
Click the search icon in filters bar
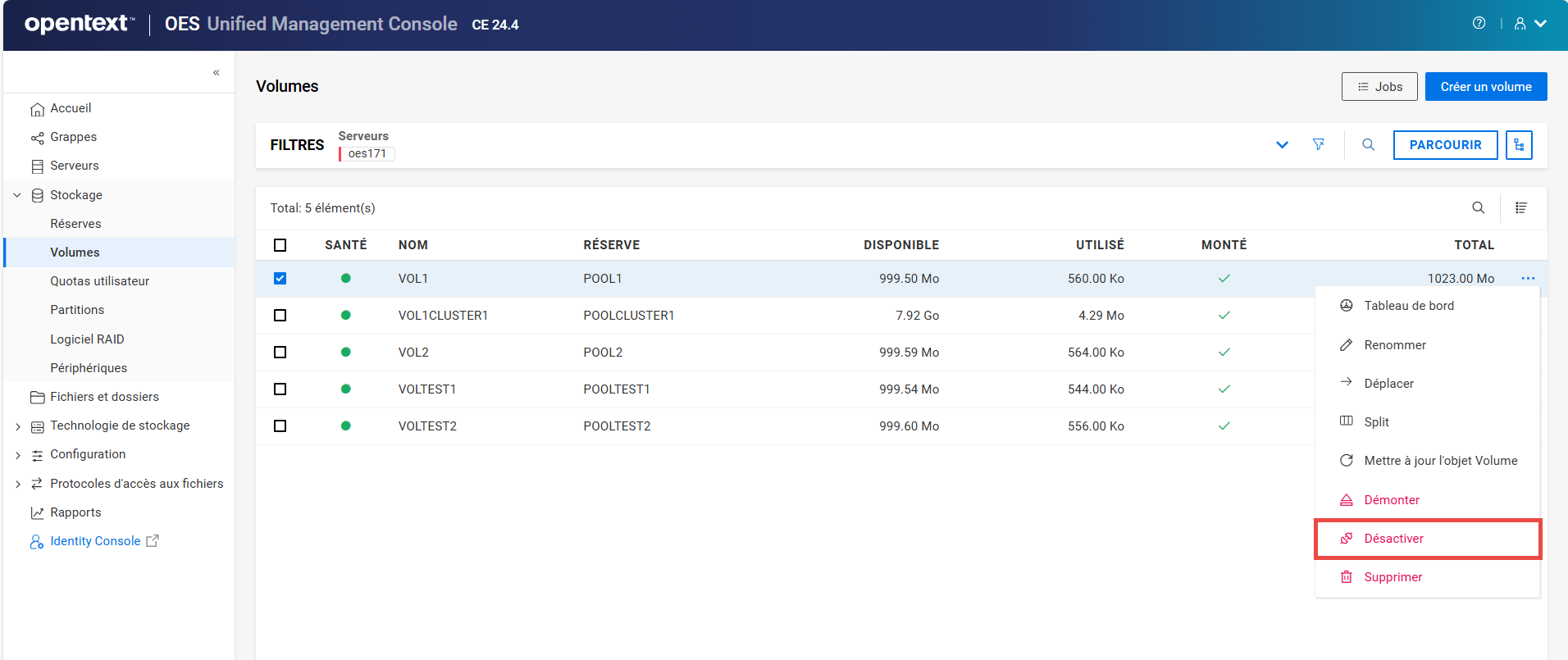click(1368, 144)
